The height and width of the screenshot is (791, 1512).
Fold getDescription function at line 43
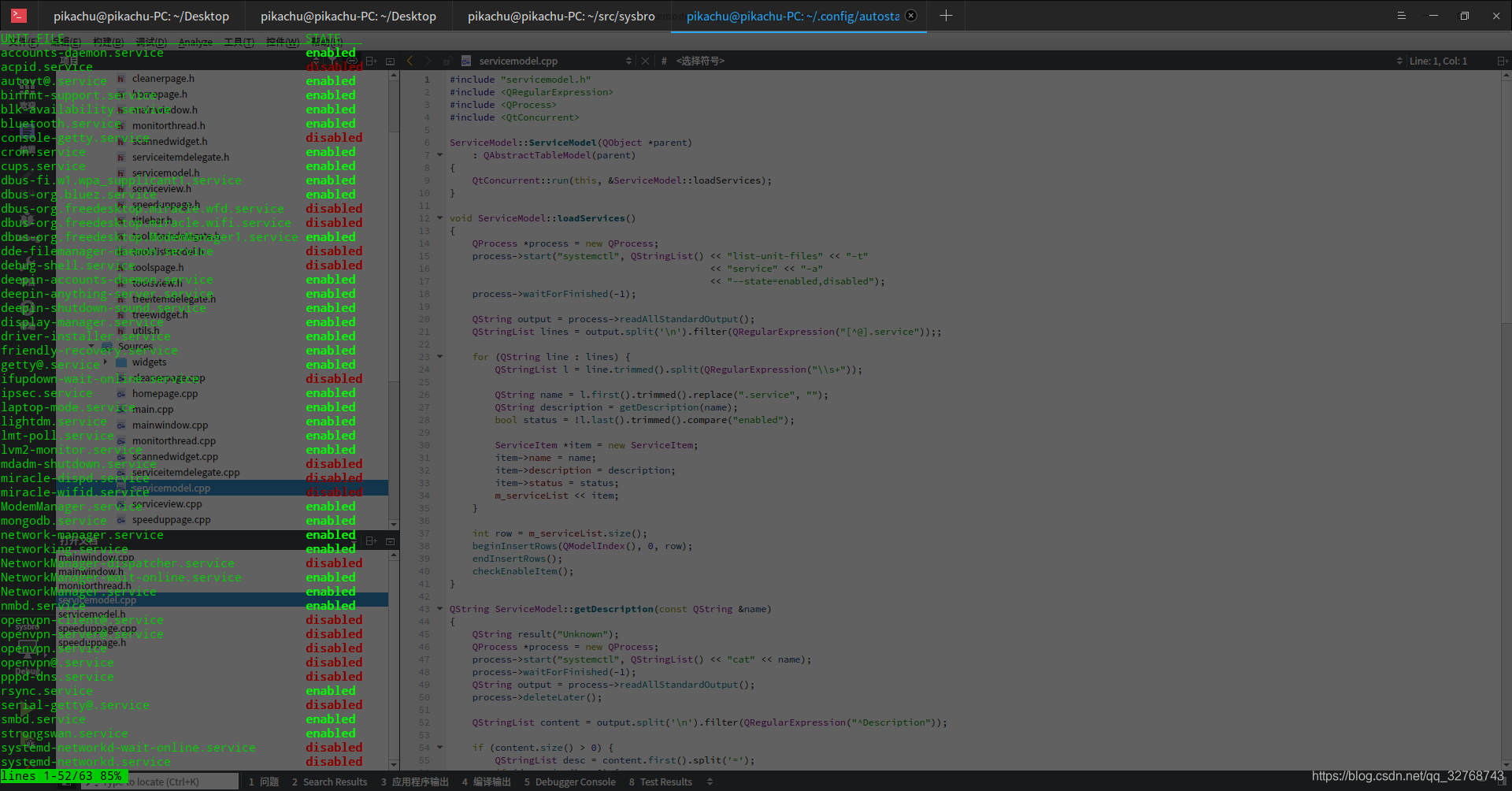click(x=439, y=608)
